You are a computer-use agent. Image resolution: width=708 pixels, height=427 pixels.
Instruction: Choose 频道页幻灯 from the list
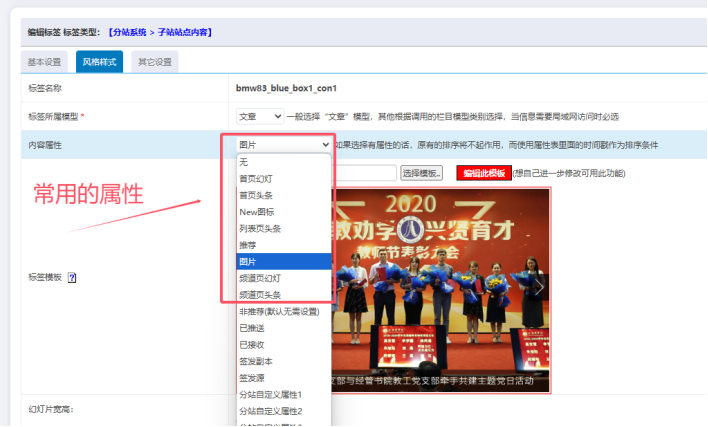[260, 278]
